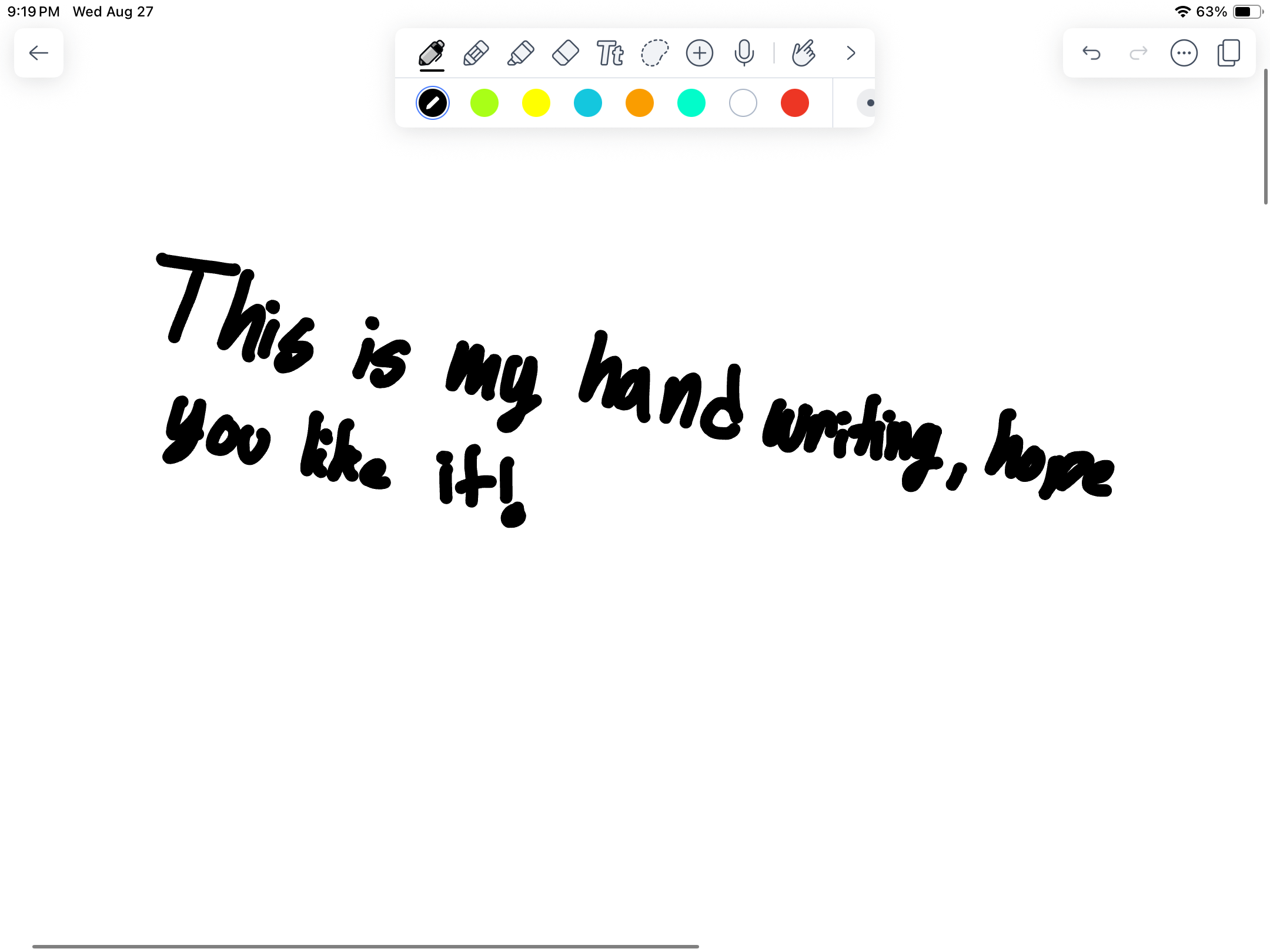Select the highlighter tool
1270x952 pixels.
tap(521, 53)
